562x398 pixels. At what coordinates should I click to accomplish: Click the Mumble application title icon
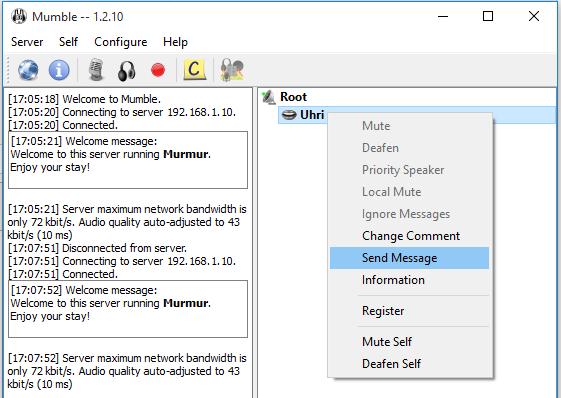click(x=19, y=16)
